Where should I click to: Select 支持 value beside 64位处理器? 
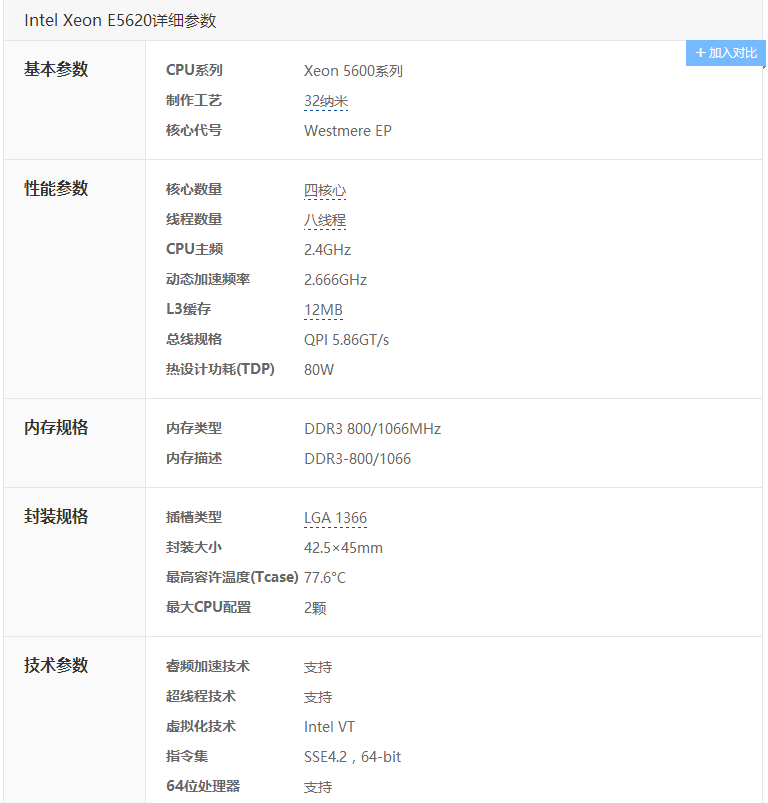point(318,787)
